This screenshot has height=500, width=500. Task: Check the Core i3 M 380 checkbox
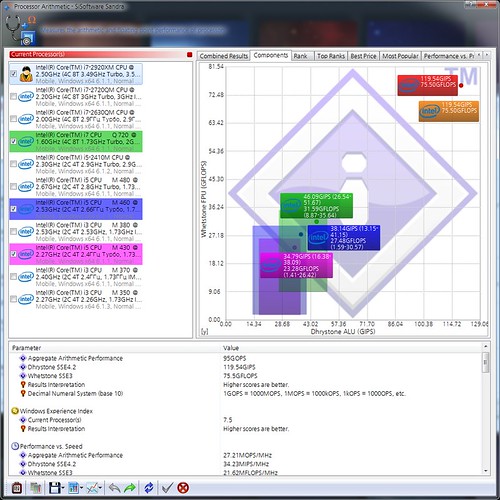tap(13, 231)
